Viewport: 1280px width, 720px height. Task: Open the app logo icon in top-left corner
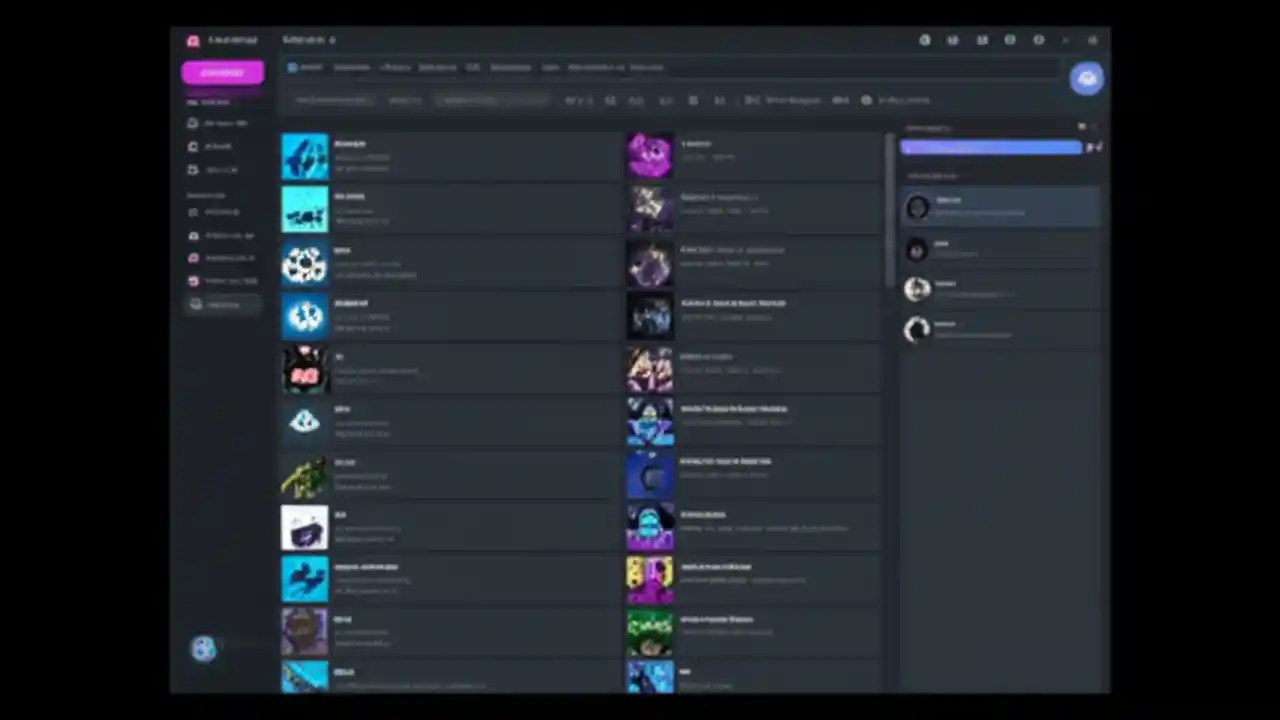click(x=192, y=40)
